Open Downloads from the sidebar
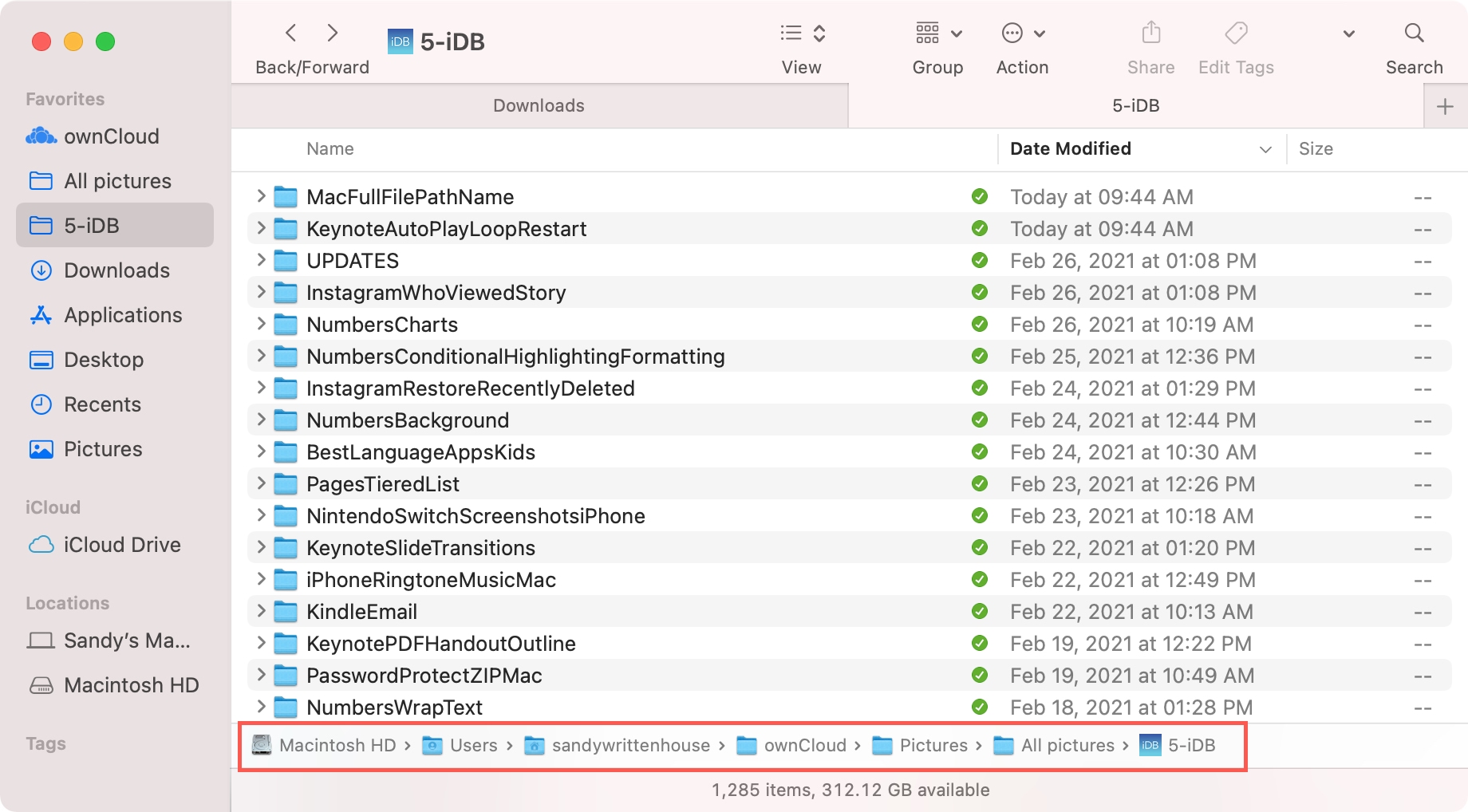Image resolution: width=1468 pixels, height=812 pixels. (x=115, y=270)
